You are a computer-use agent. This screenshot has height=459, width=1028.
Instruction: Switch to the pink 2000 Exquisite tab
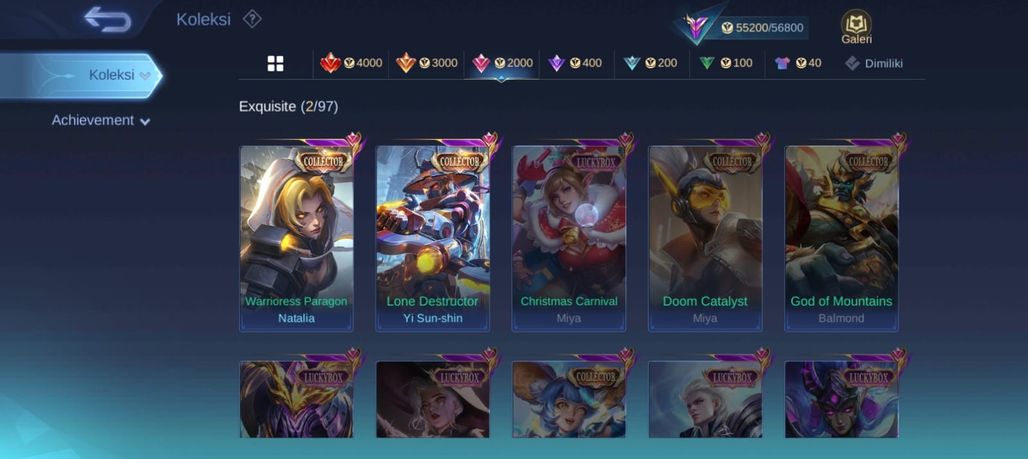click(502, 63)
